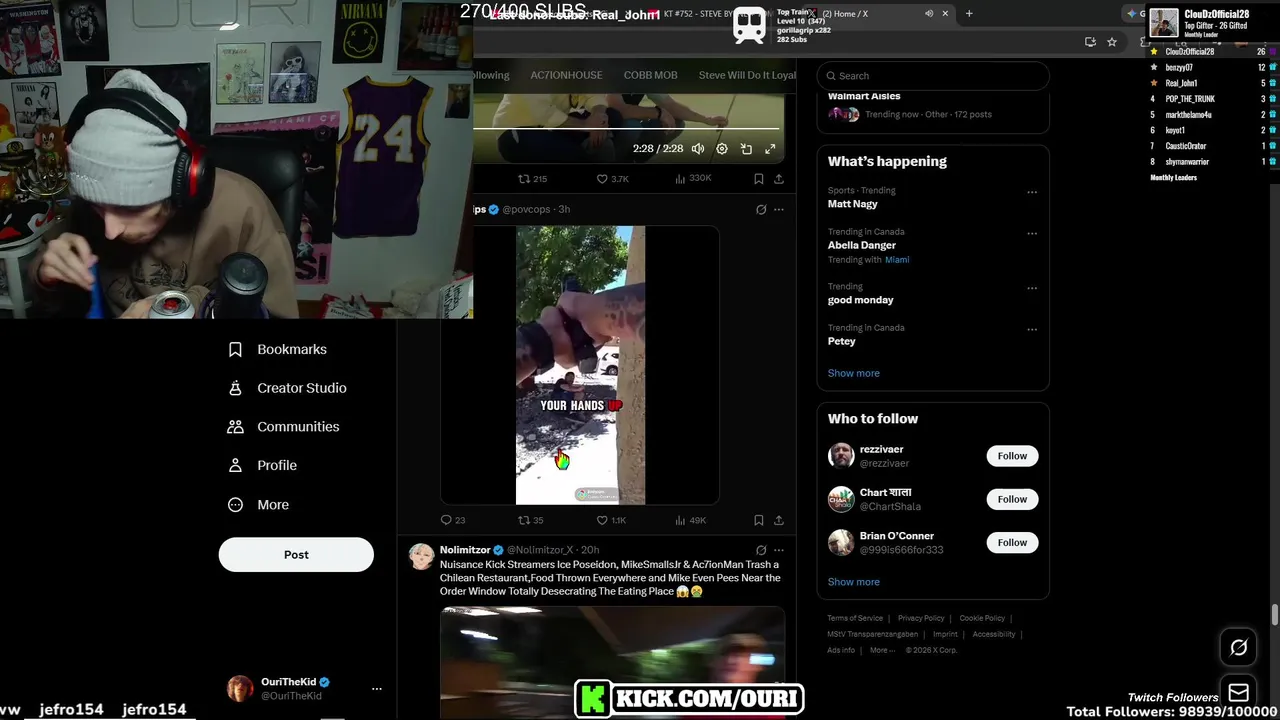This screenshot has width=1280, height=720.
Task: Reply to the povcops tweet with 23 replies
Action: tap(453, 520)
